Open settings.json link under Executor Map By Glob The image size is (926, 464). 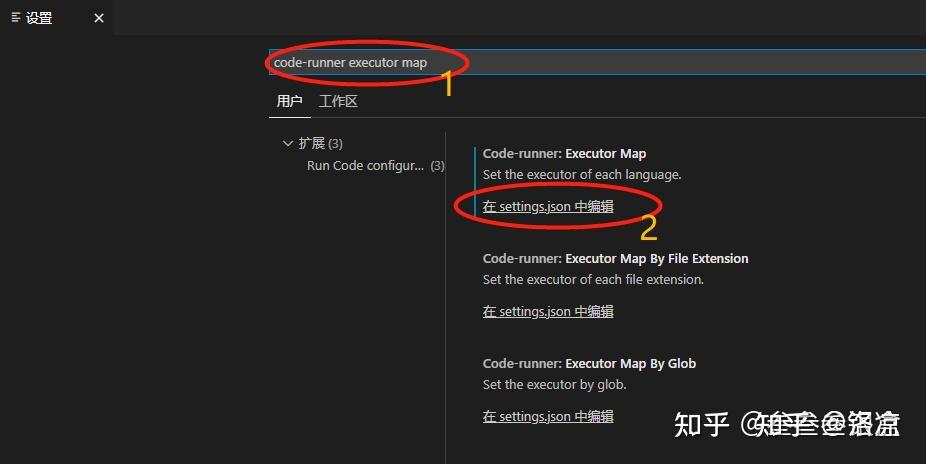pos(548,417)
